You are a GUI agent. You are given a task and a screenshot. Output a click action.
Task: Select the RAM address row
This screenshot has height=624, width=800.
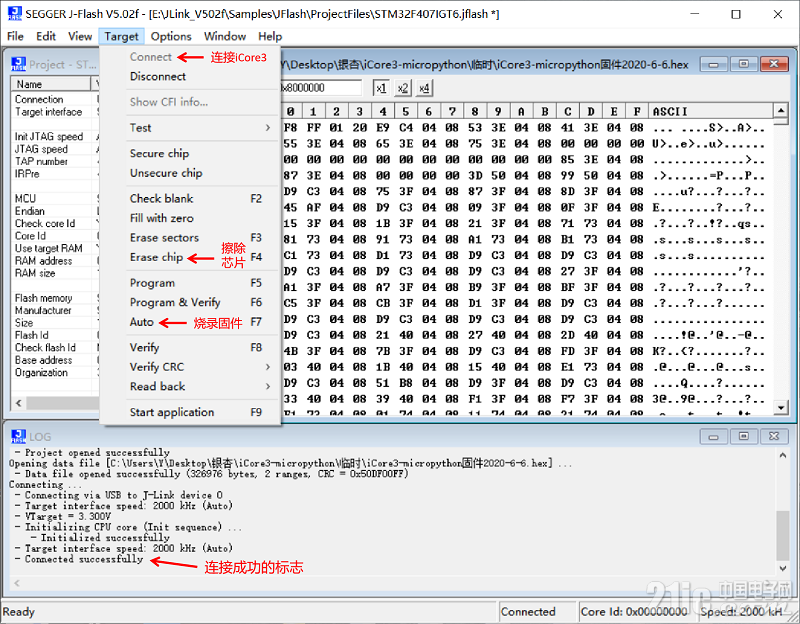click(55, 261)
